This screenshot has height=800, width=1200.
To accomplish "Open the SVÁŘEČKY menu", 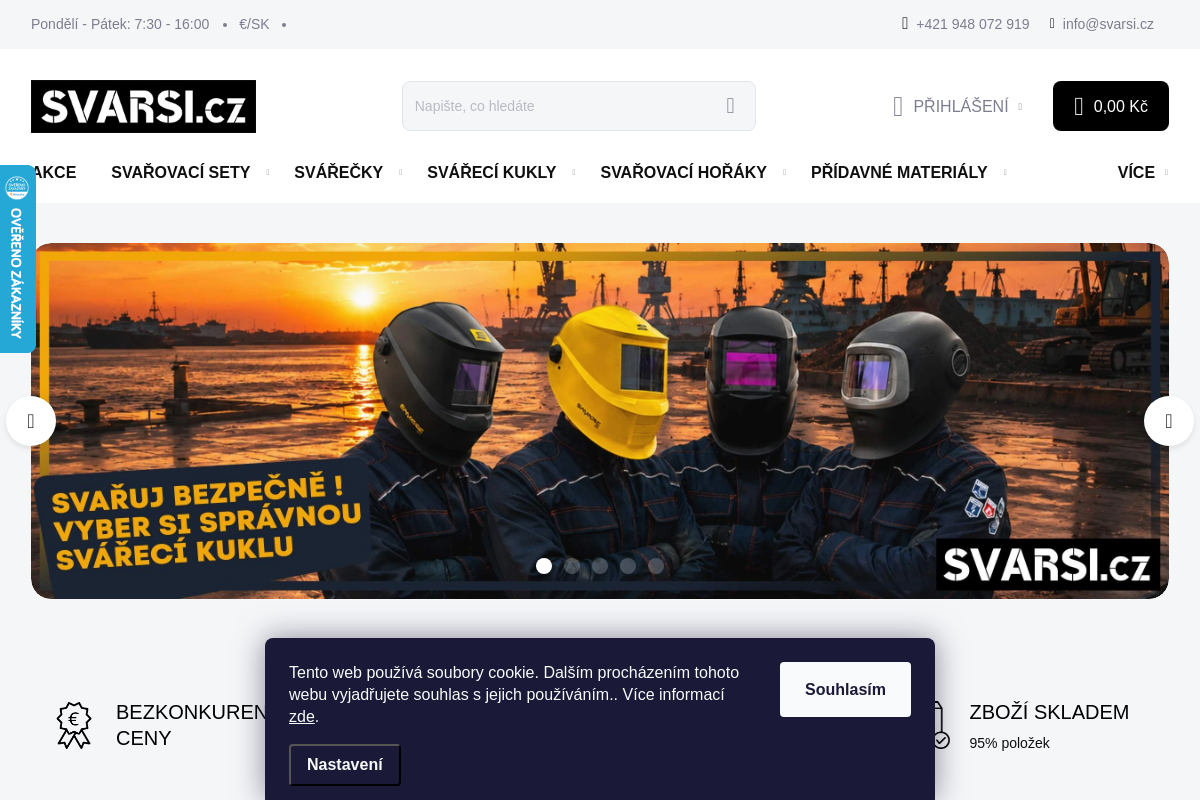I will (x=339, y=172).
